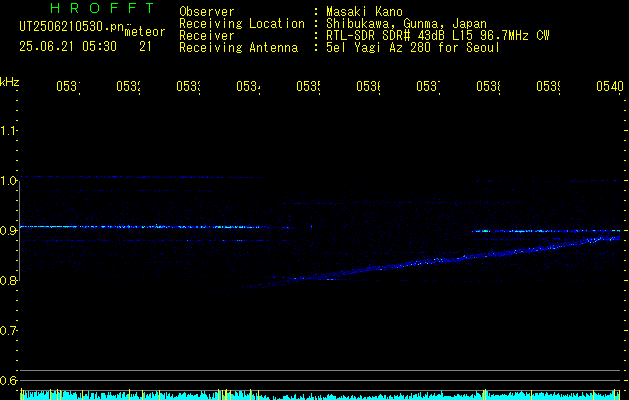The height and width of the screenshot is (400, 629).
Task: Click the "Observer" field label
Action: [x=207, y=12]
